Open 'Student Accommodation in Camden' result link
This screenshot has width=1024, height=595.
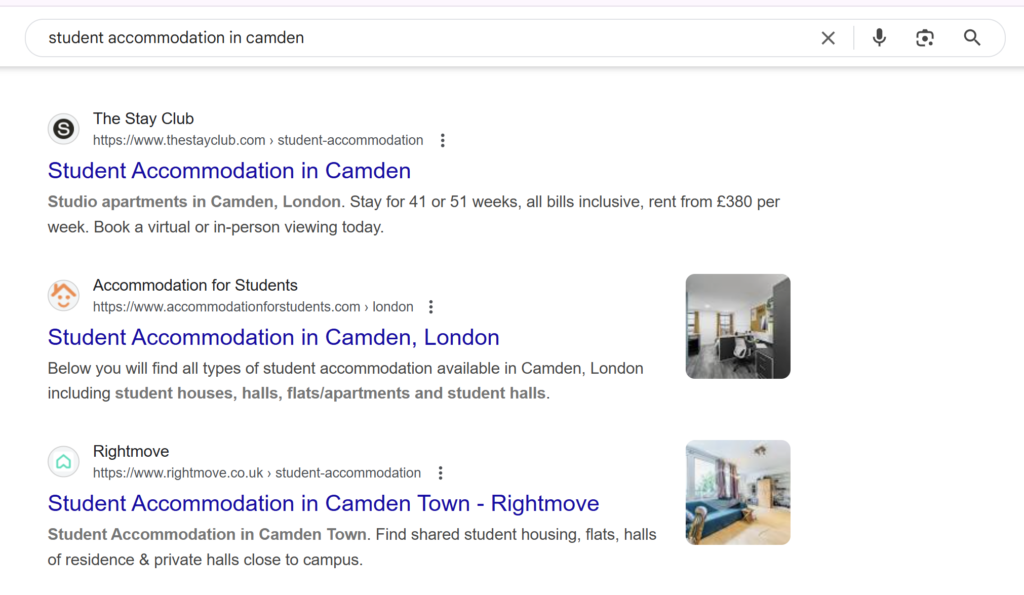[x=229, y=170]
